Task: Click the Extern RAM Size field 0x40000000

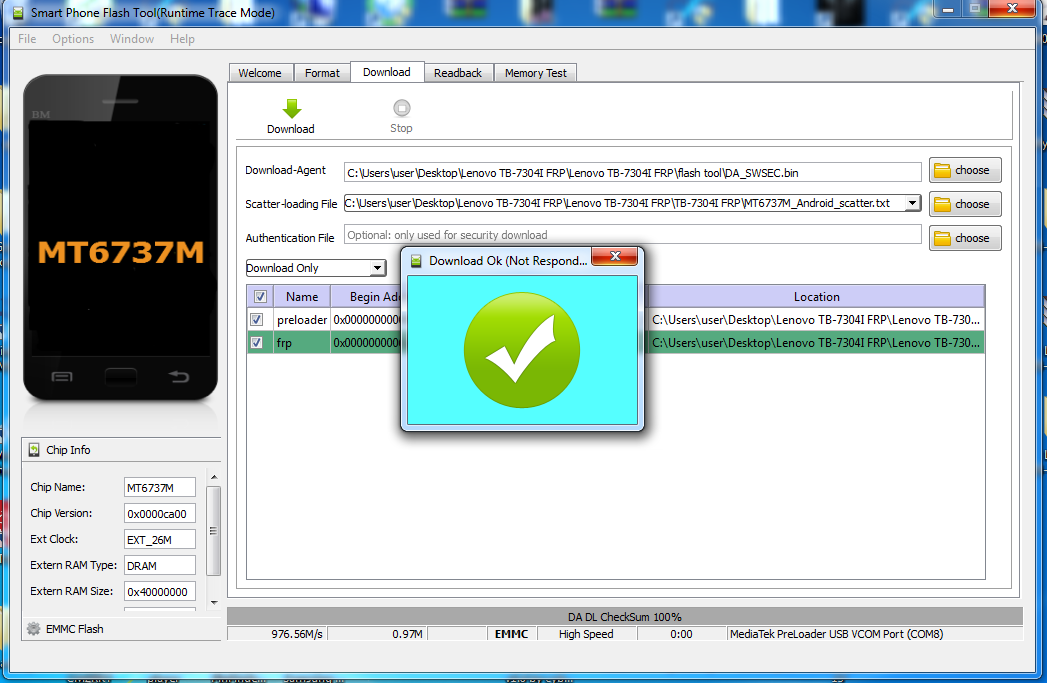Action: click(160, 592)
